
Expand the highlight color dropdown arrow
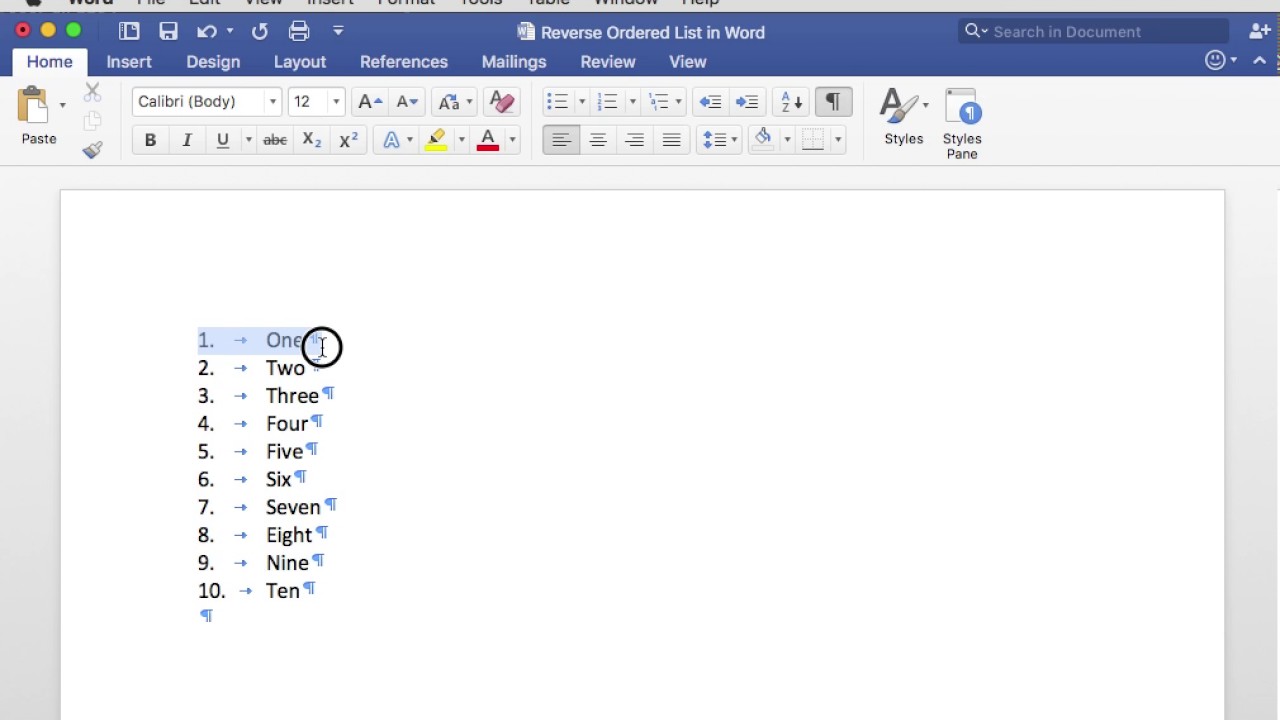pos(460,141)
